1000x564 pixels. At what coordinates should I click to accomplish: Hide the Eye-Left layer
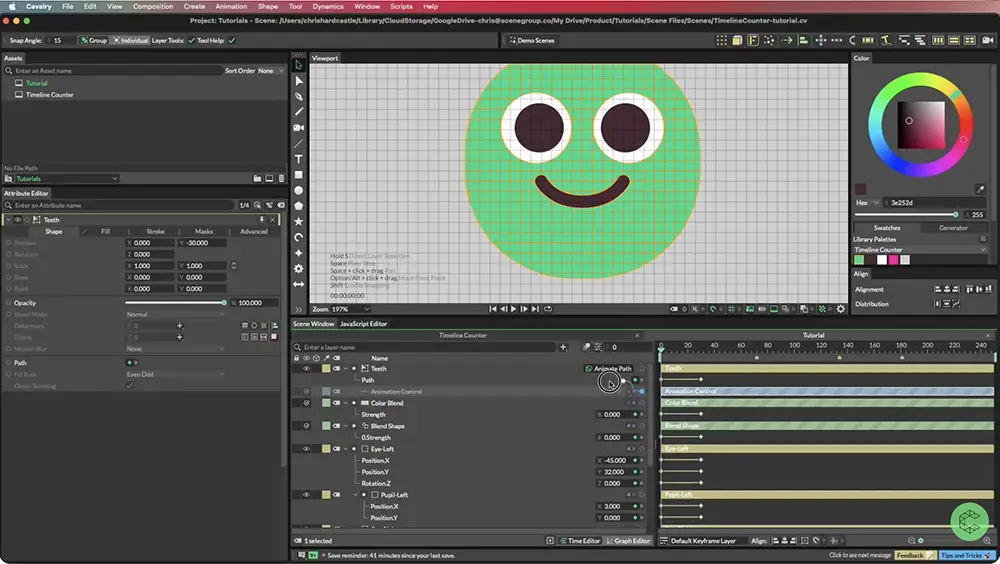(306, 449)
